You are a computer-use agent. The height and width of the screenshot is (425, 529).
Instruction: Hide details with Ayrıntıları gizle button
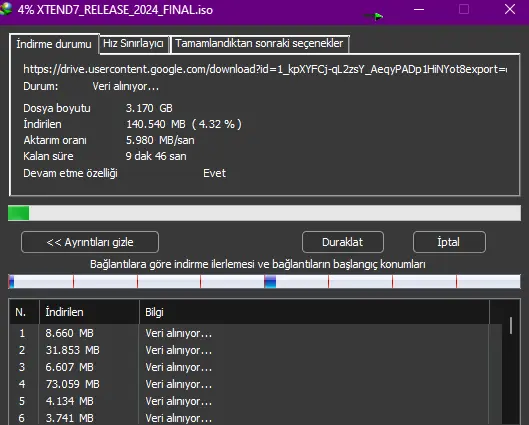point(90,242)
